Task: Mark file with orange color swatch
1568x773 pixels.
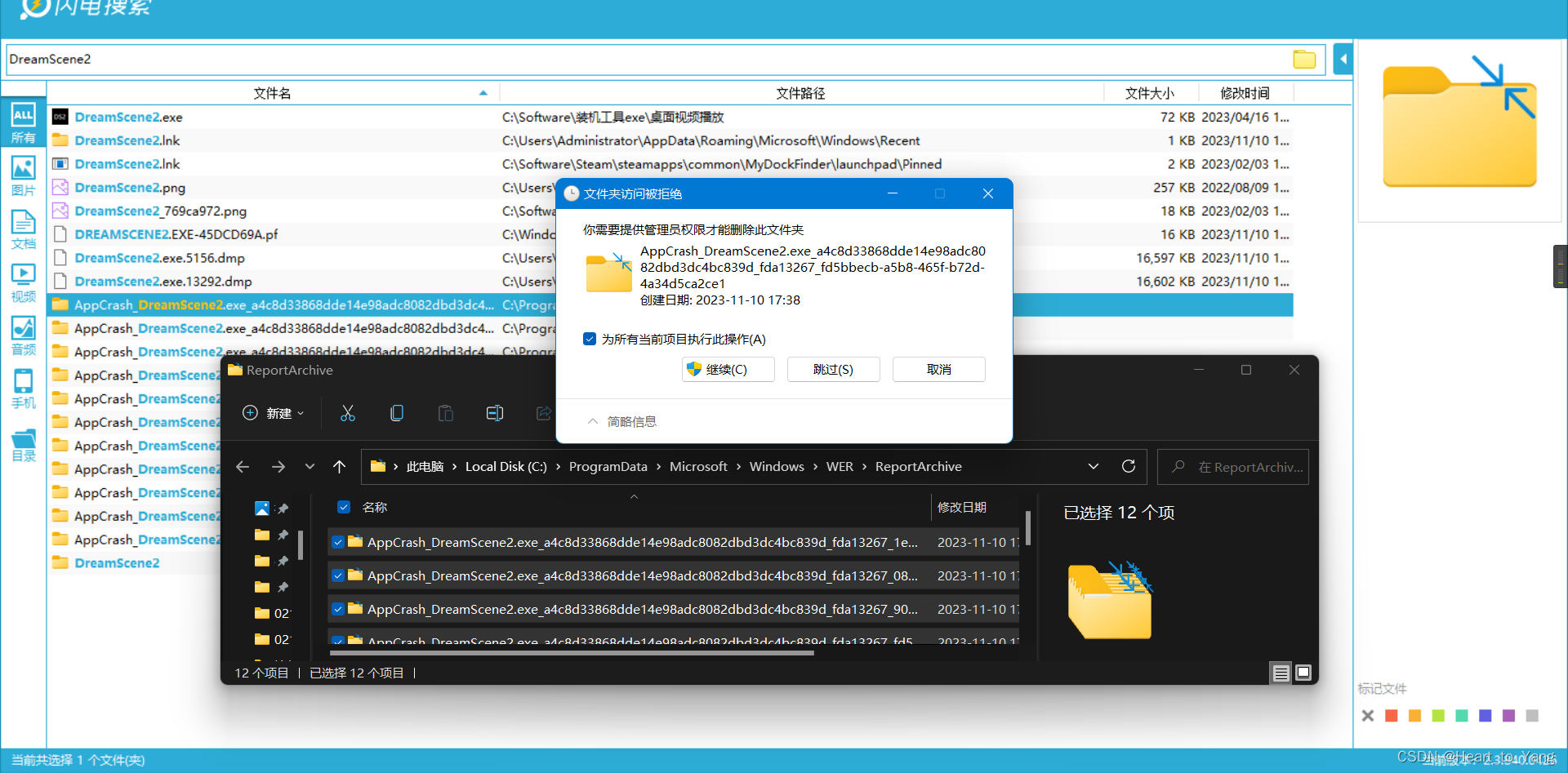Action: click(x=1414, y=716)
